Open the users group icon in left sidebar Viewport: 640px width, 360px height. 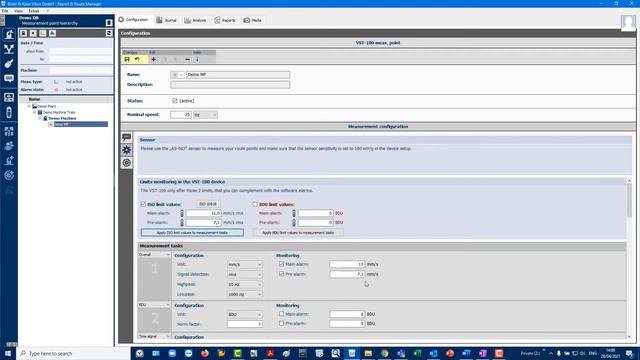tap(9, 146)
